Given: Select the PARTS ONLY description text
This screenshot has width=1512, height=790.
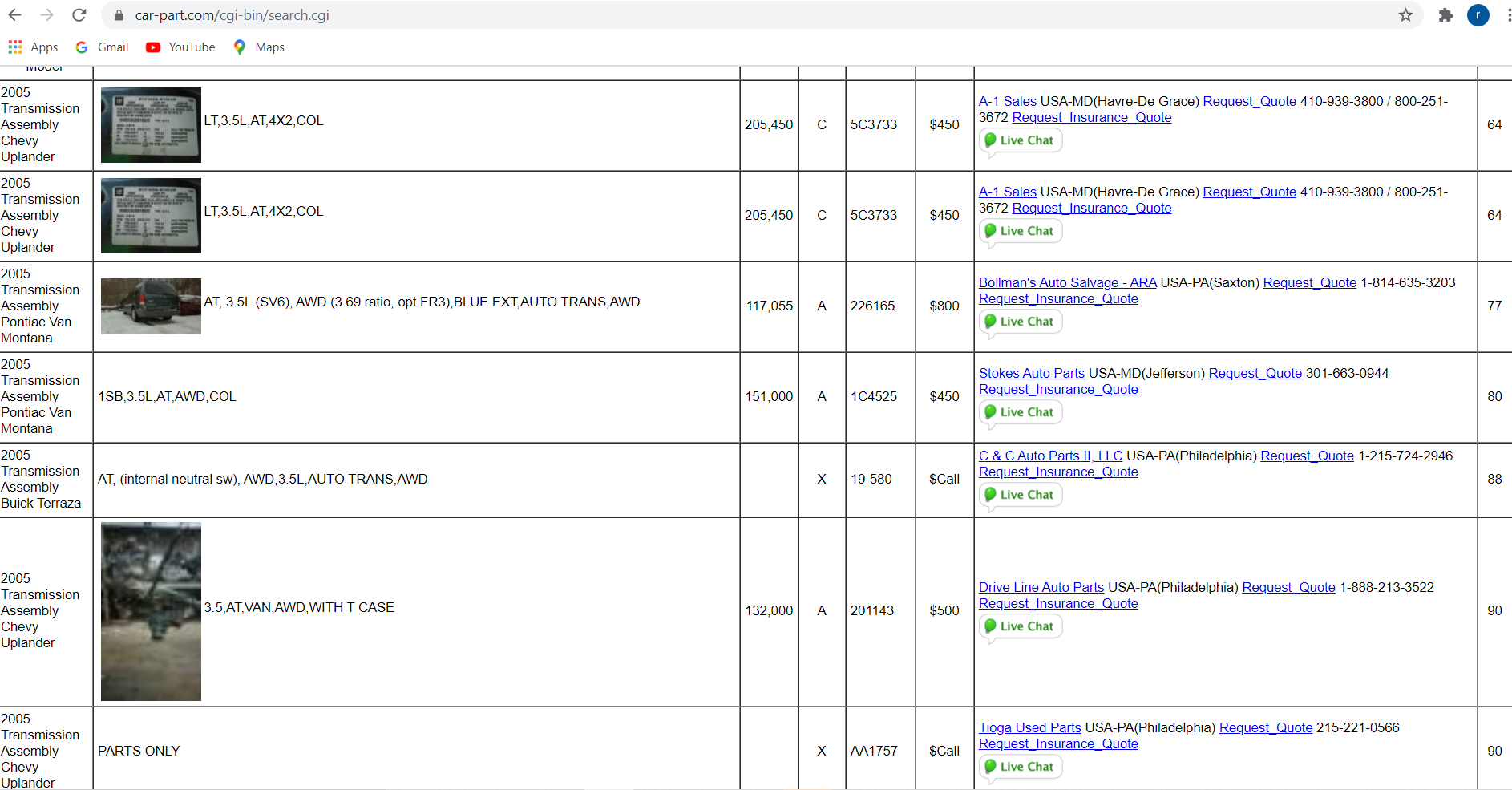Looking at the screenshot, I should [x=139, y=751].
